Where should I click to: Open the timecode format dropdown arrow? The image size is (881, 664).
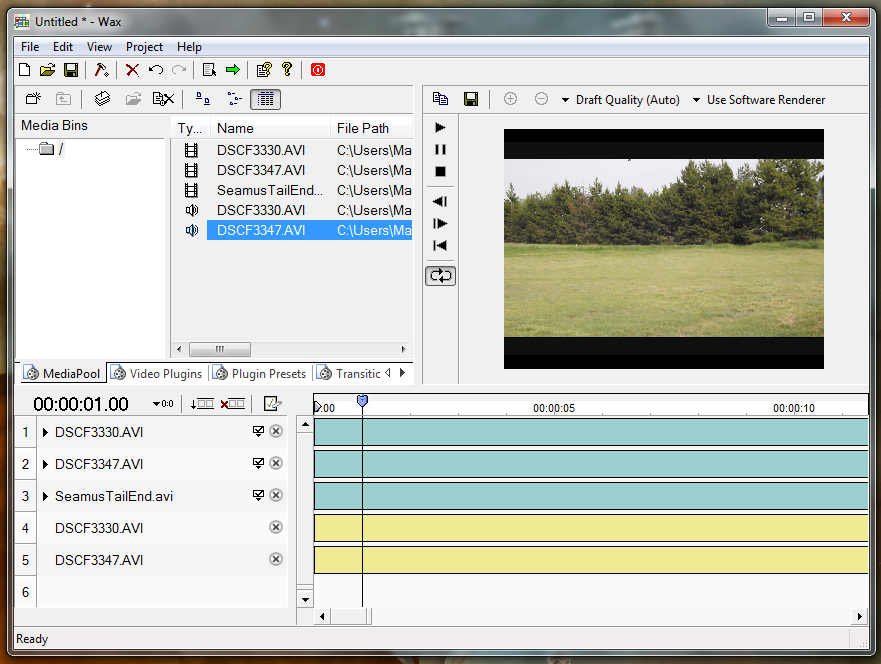(163, 404)
